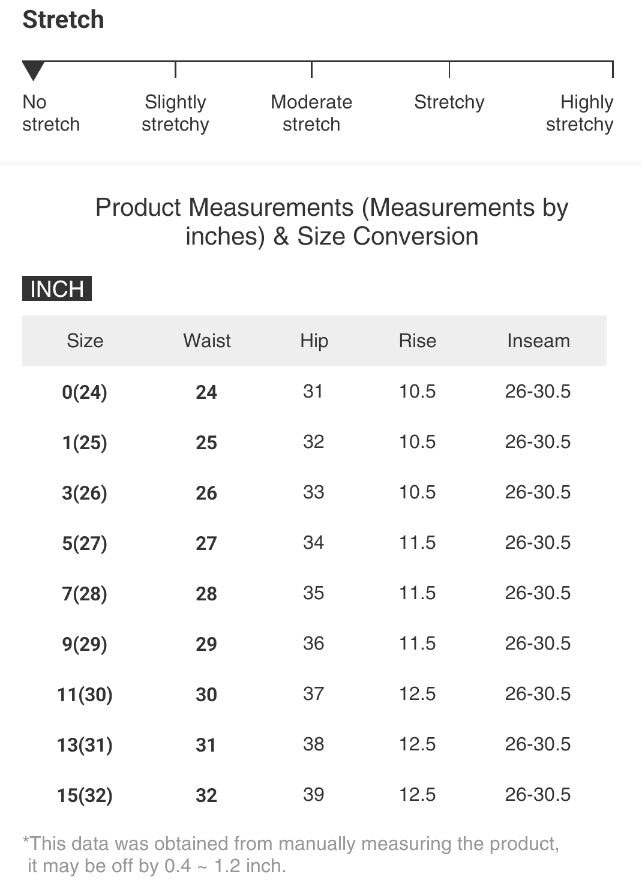The image size is (641, 881).
Task: Click the Rise column header
Action: (417, 341)
